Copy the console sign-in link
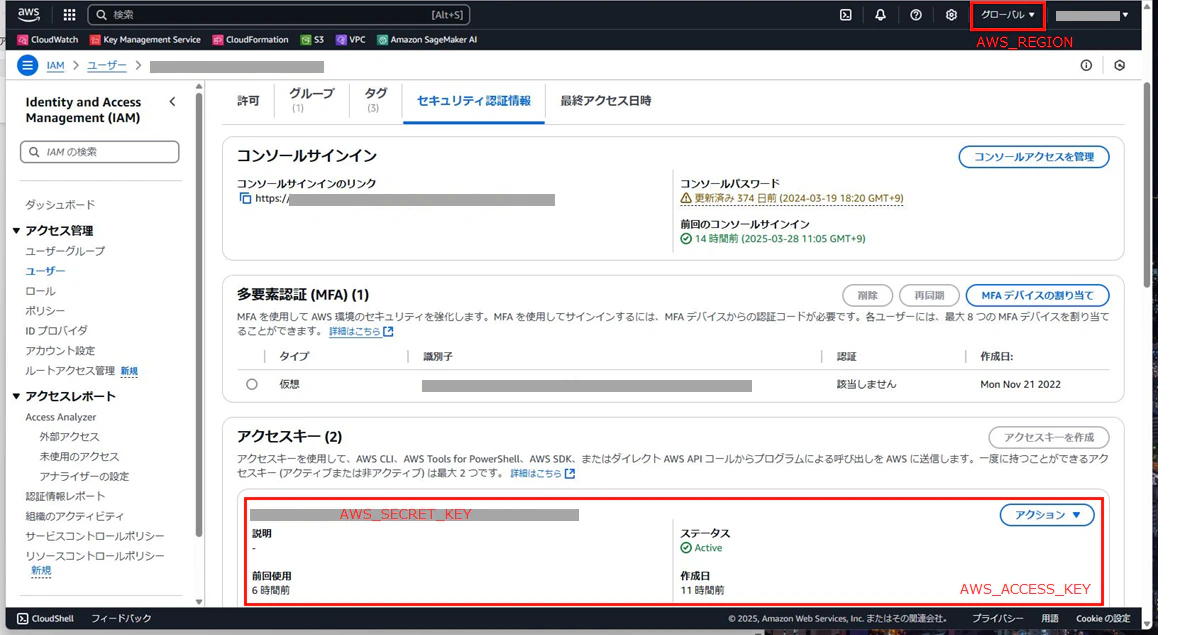 click(245, 199)
